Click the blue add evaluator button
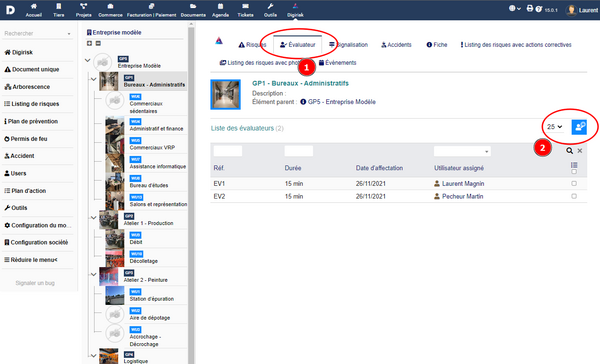 point(579,127)
